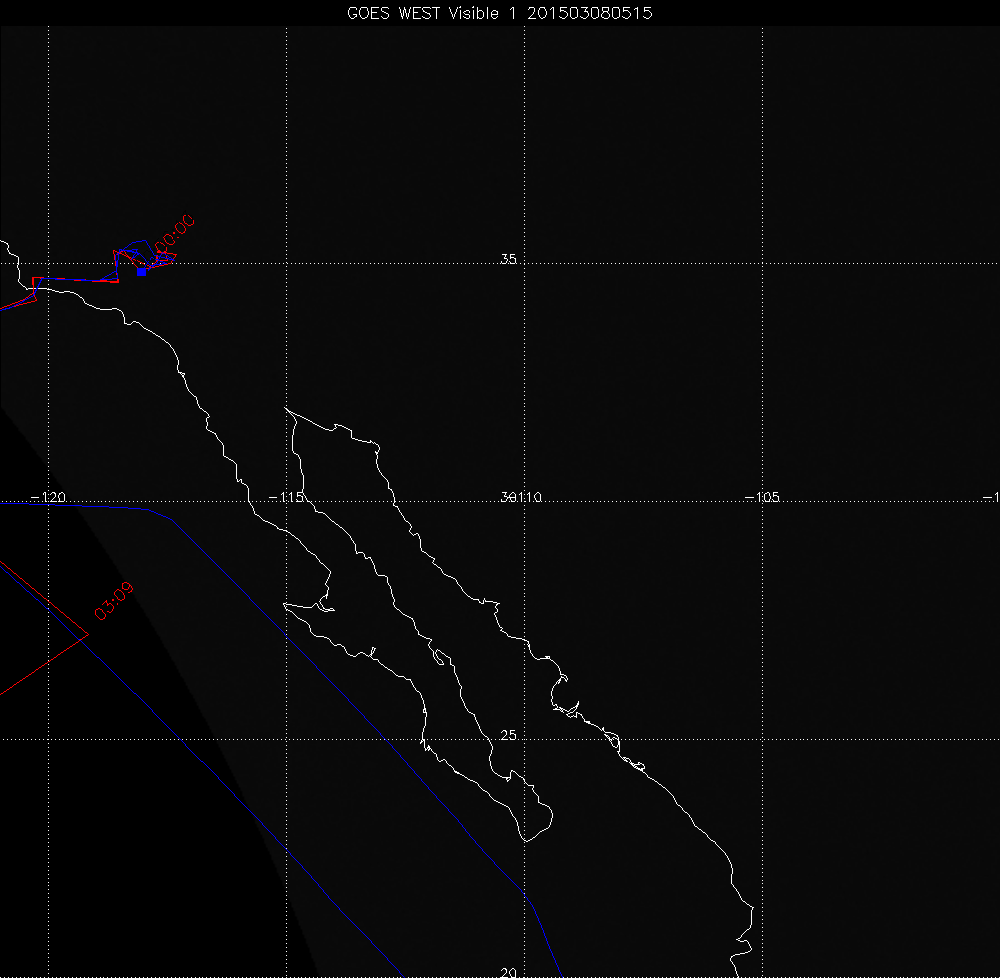This screenshot has width=1000, height=978.
Task: Click the grid intersection at 35 and -105
Action: (764, 264)
